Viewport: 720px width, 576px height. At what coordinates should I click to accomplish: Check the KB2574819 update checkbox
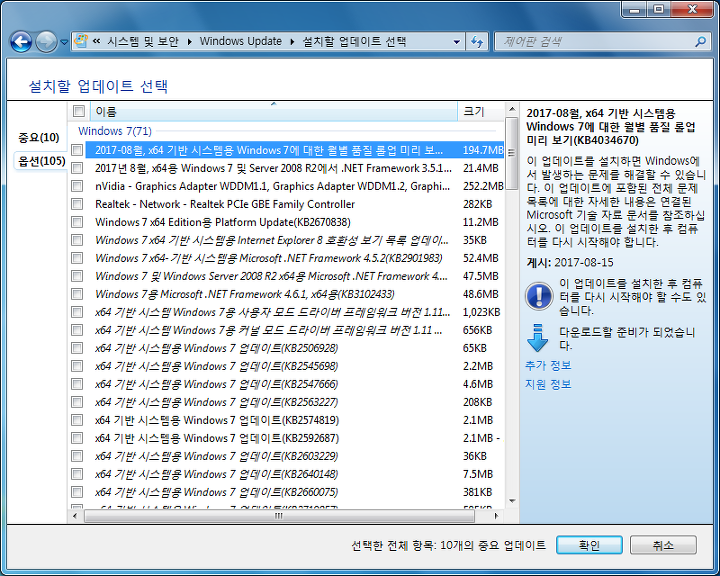tap(77, 420)
